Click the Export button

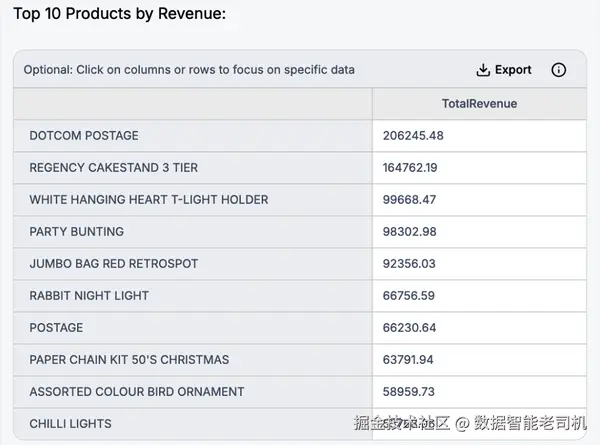pyautogui.click(x=504, y=70)
